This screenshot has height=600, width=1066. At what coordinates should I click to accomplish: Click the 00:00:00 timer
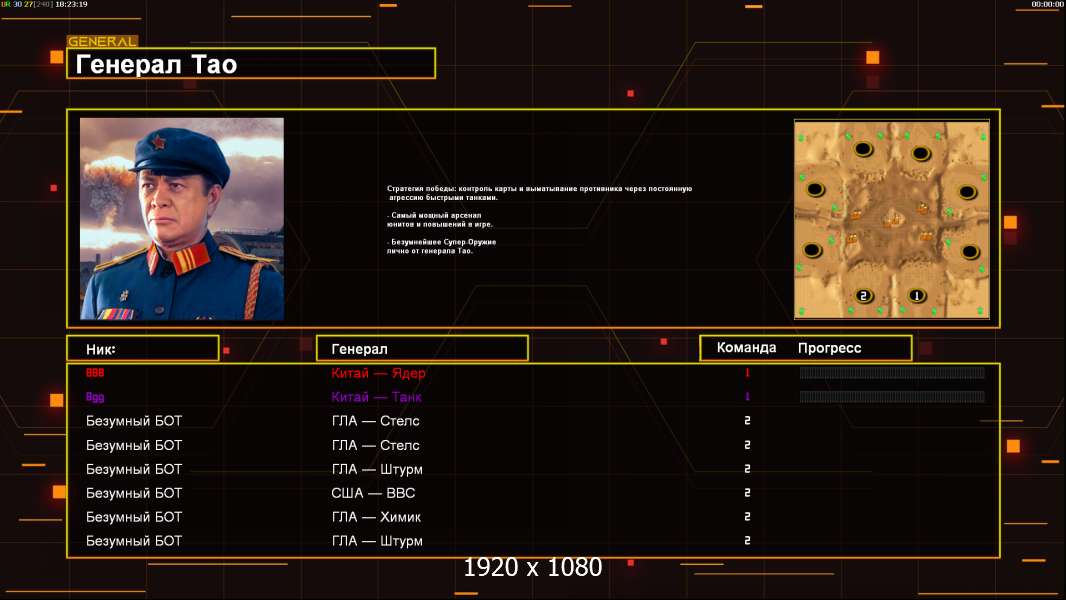tap(1047, 4)
